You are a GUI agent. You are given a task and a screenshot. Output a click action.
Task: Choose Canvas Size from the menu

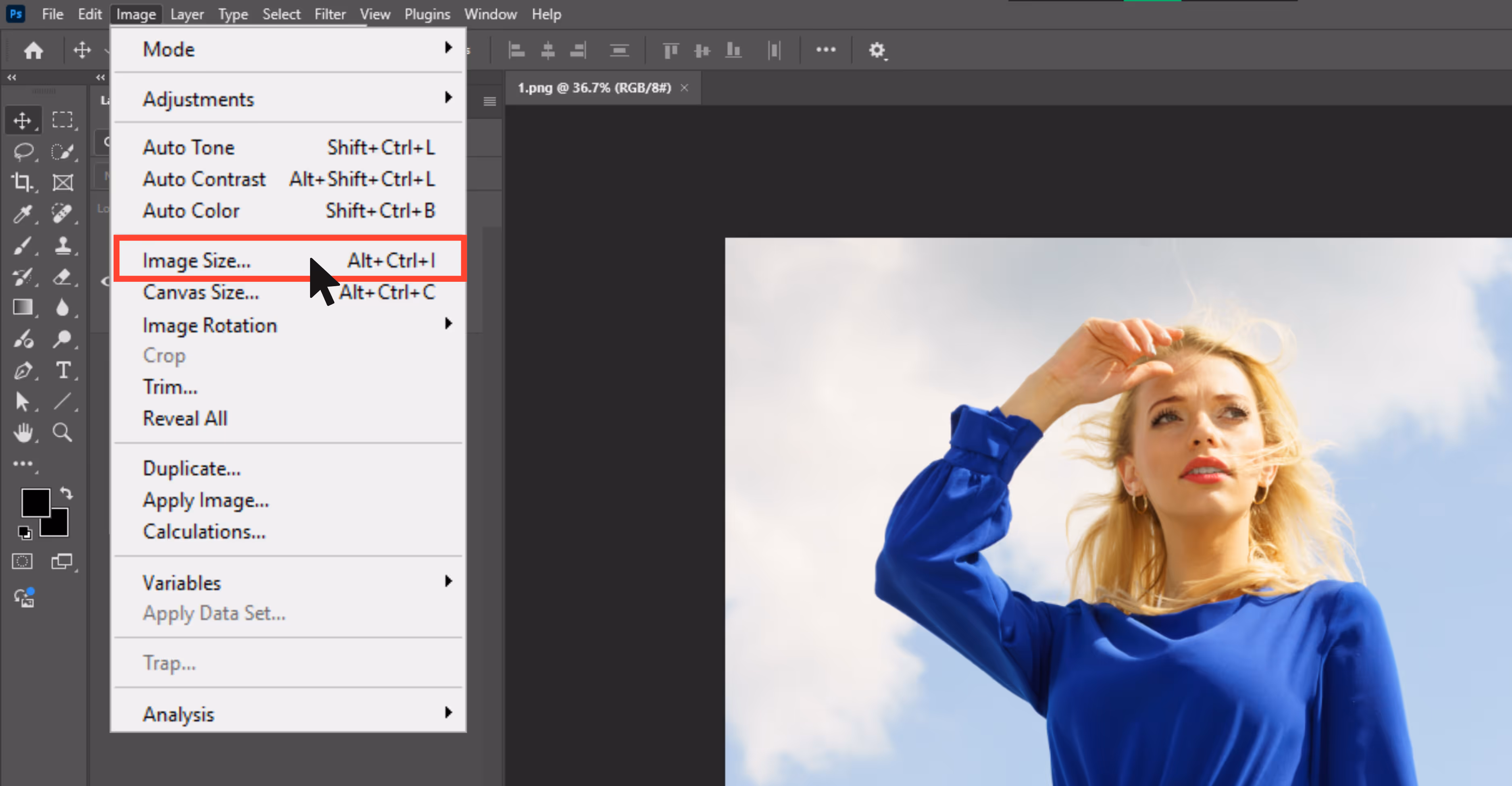[288, 291]
